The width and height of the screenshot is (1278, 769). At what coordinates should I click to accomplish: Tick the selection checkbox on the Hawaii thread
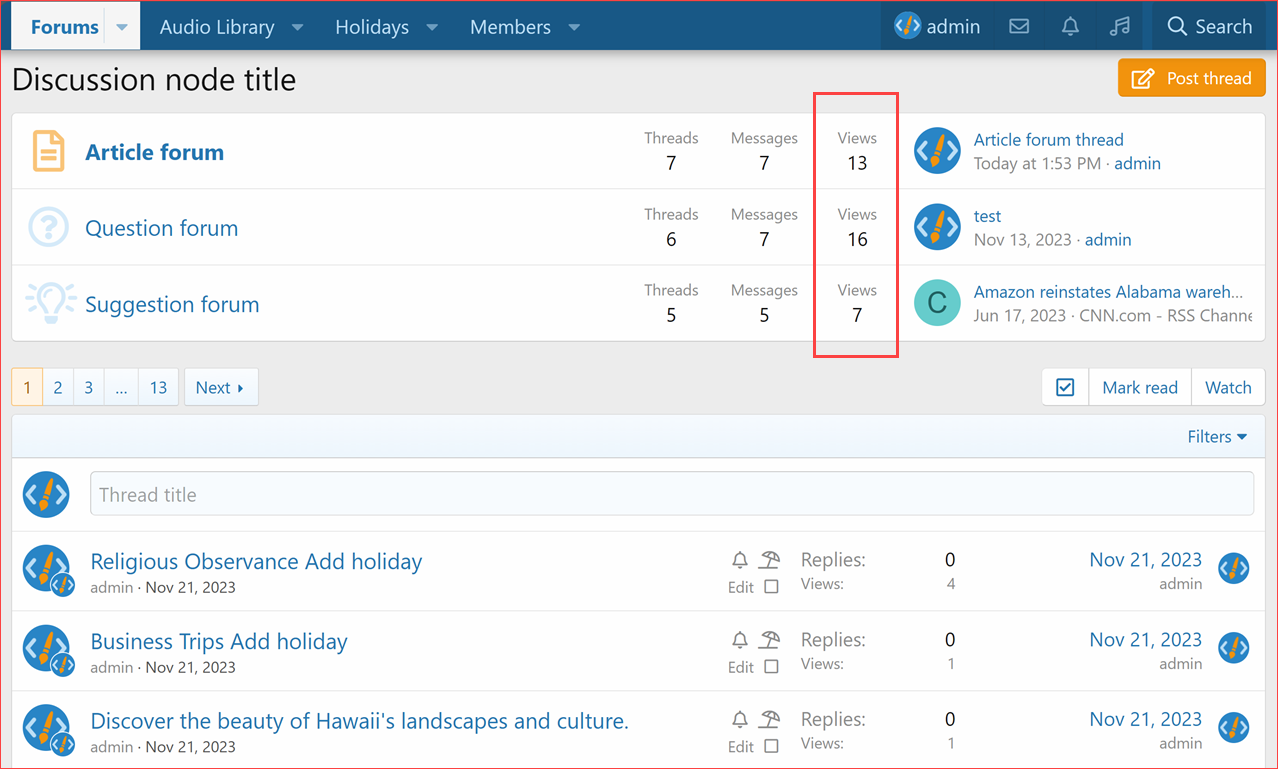click(x=772, y=746)
